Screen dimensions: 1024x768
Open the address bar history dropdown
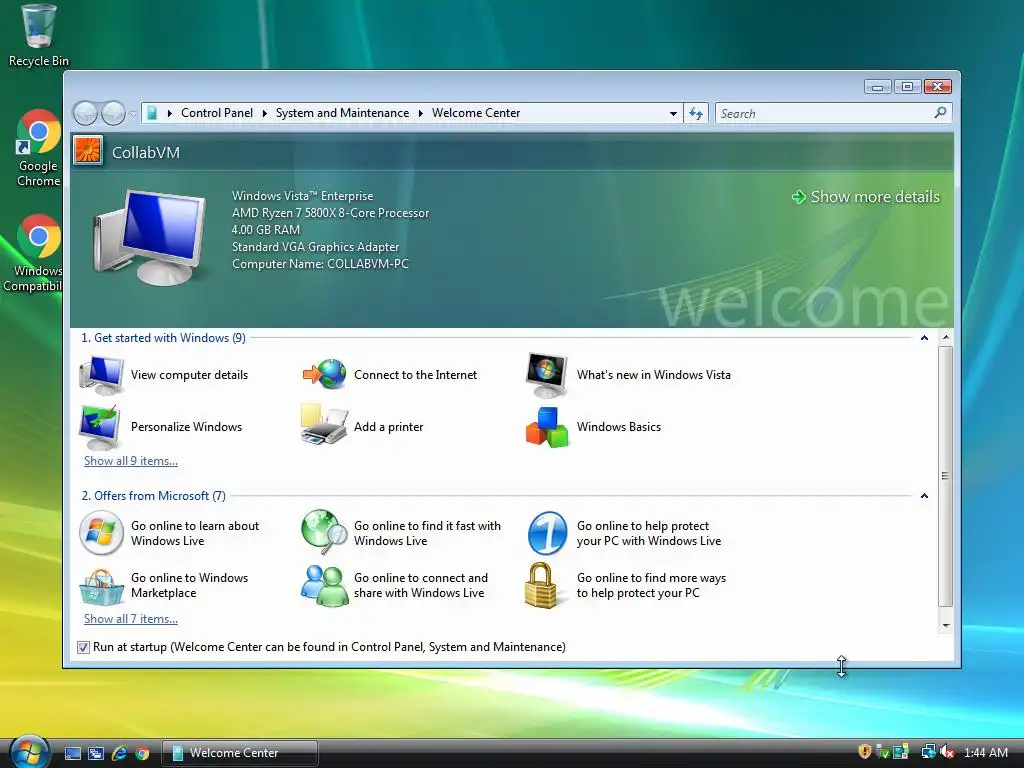(x=673, y=114)
